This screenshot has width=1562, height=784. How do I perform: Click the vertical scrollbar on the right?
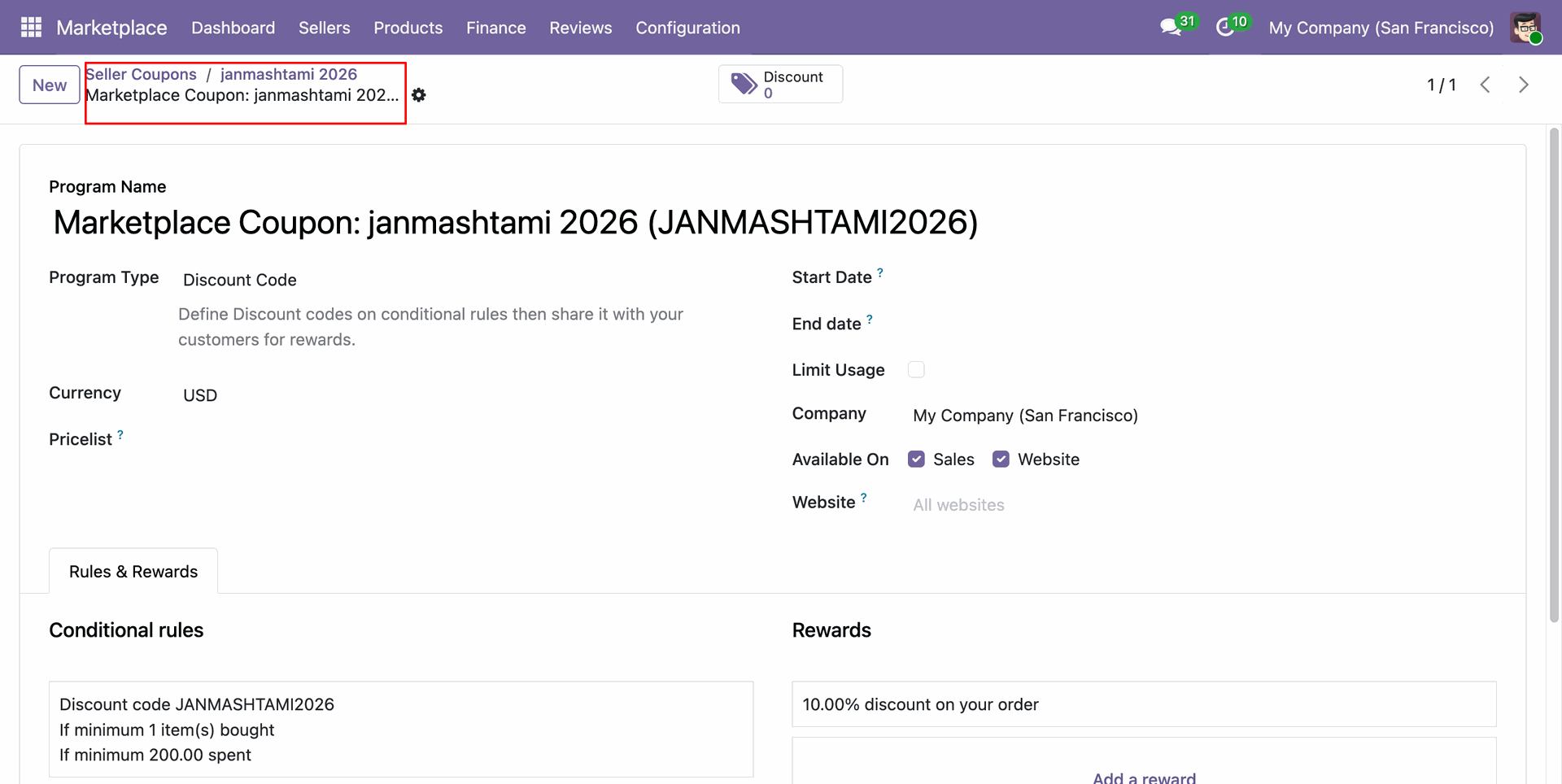[x=1555, y=374]
